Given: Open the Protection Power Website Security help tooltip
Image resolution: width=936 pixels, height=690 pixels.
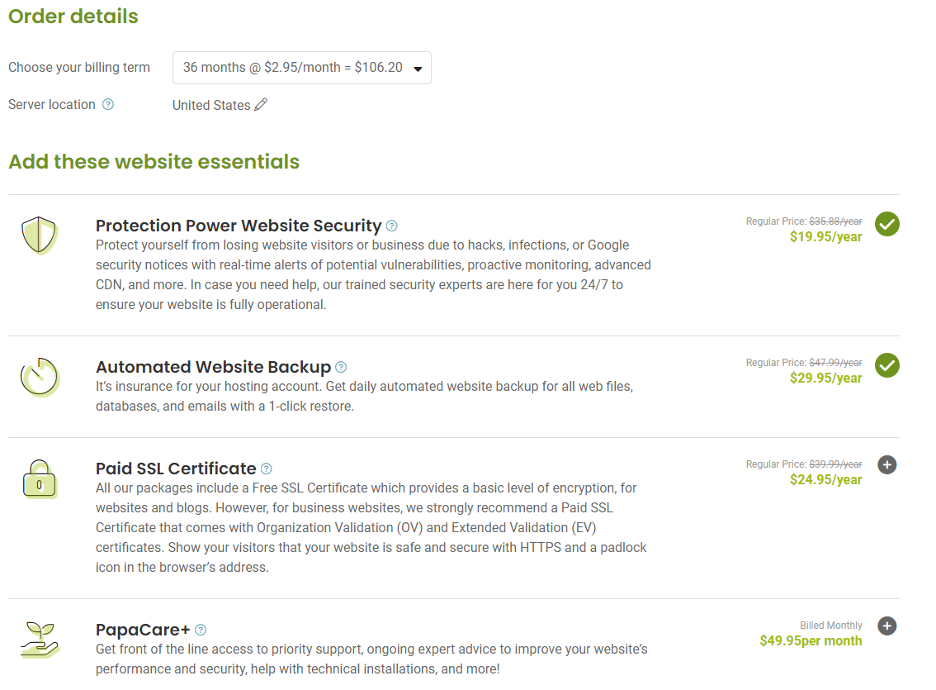Looking at the screenshot, I should click(392, 226).
